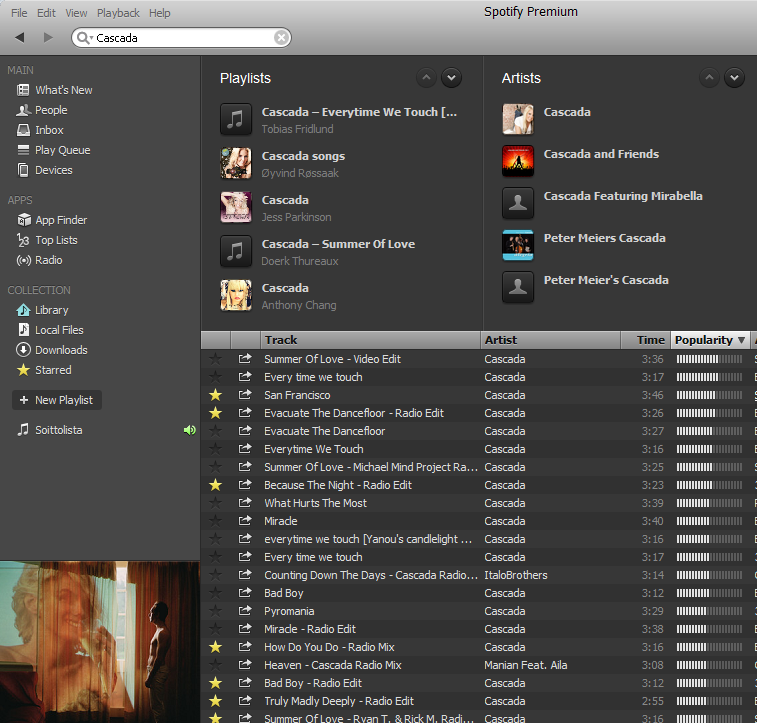The height and width of the screenshot is (723, 757).
Task: Open the File menu
Action: point(19,13)
